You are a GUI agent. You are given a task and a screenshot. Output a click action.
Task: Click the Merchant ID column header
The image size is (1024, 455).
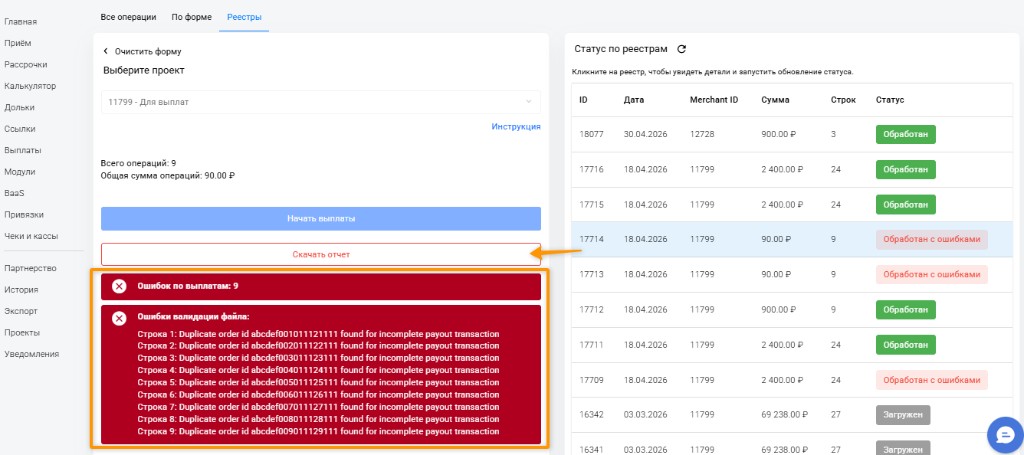(x=714, y=100)
